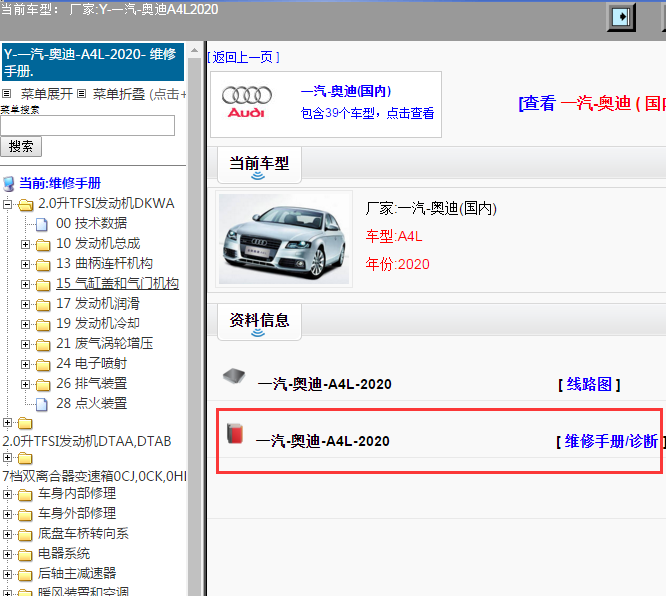Expand the 10 发动机总成 node
Image resolution: width=666 pixels, height=596 pixels.
coord(25,244)
